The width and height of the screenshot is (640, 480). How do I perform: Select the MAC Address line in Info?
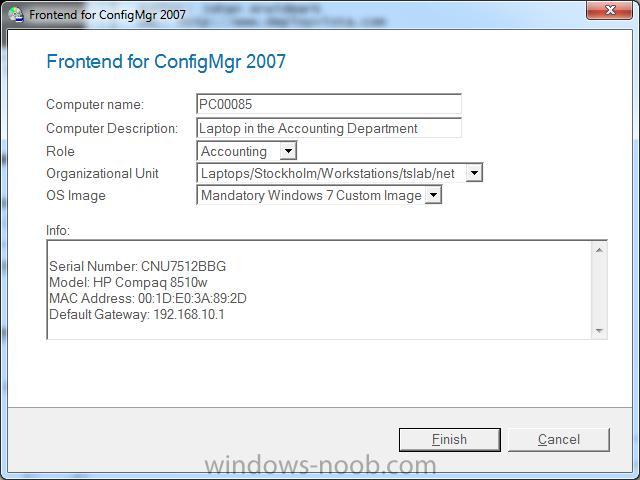[148, 298]
